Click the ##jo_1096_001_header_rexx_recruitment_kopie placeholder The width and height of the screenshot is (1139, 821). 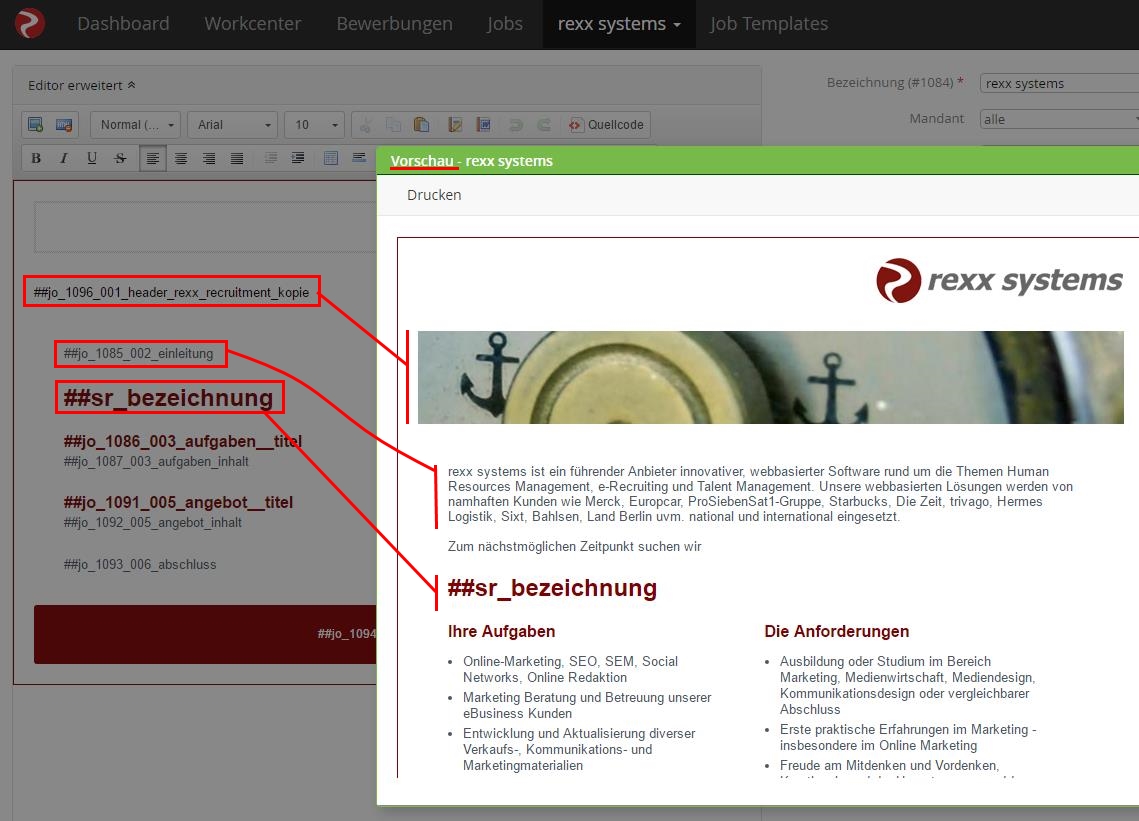tap(171, 292)
